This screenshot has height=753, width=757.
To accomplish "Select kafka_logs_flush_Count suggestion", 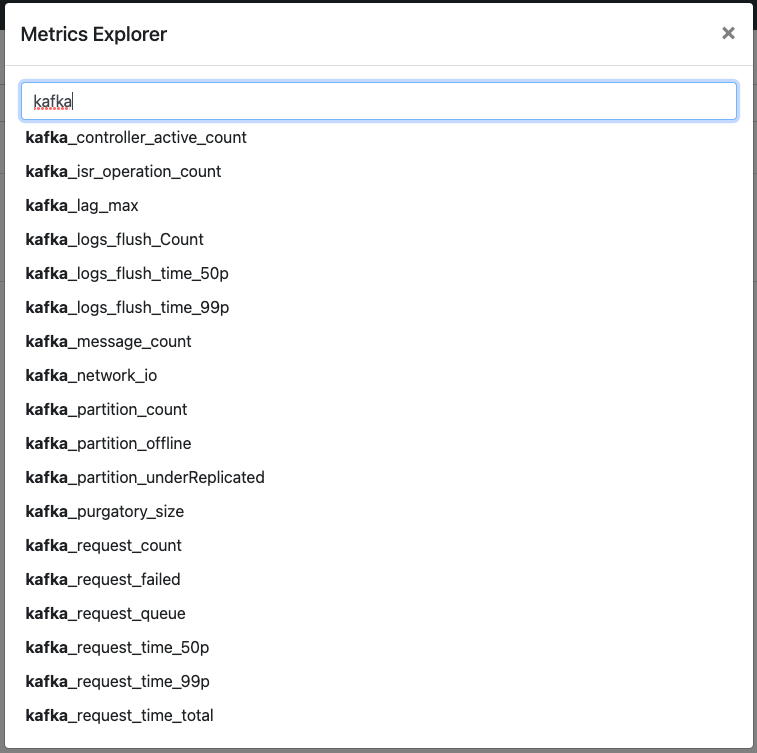I will click(115, 239).
